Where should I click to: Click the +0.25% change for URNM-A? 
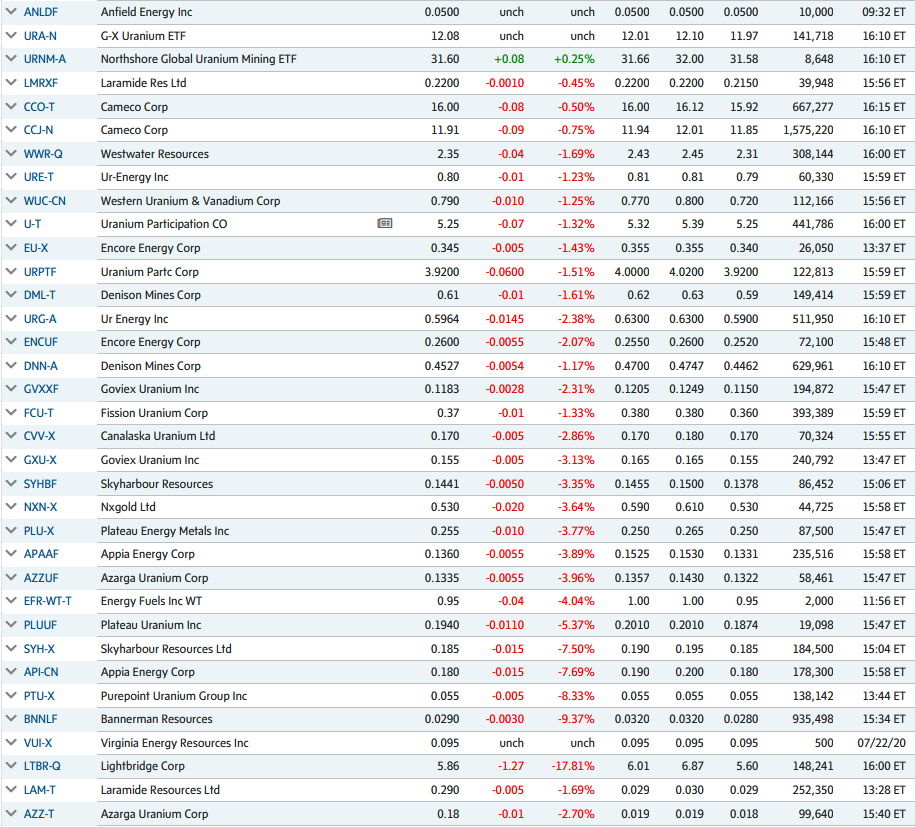(574, 59)
